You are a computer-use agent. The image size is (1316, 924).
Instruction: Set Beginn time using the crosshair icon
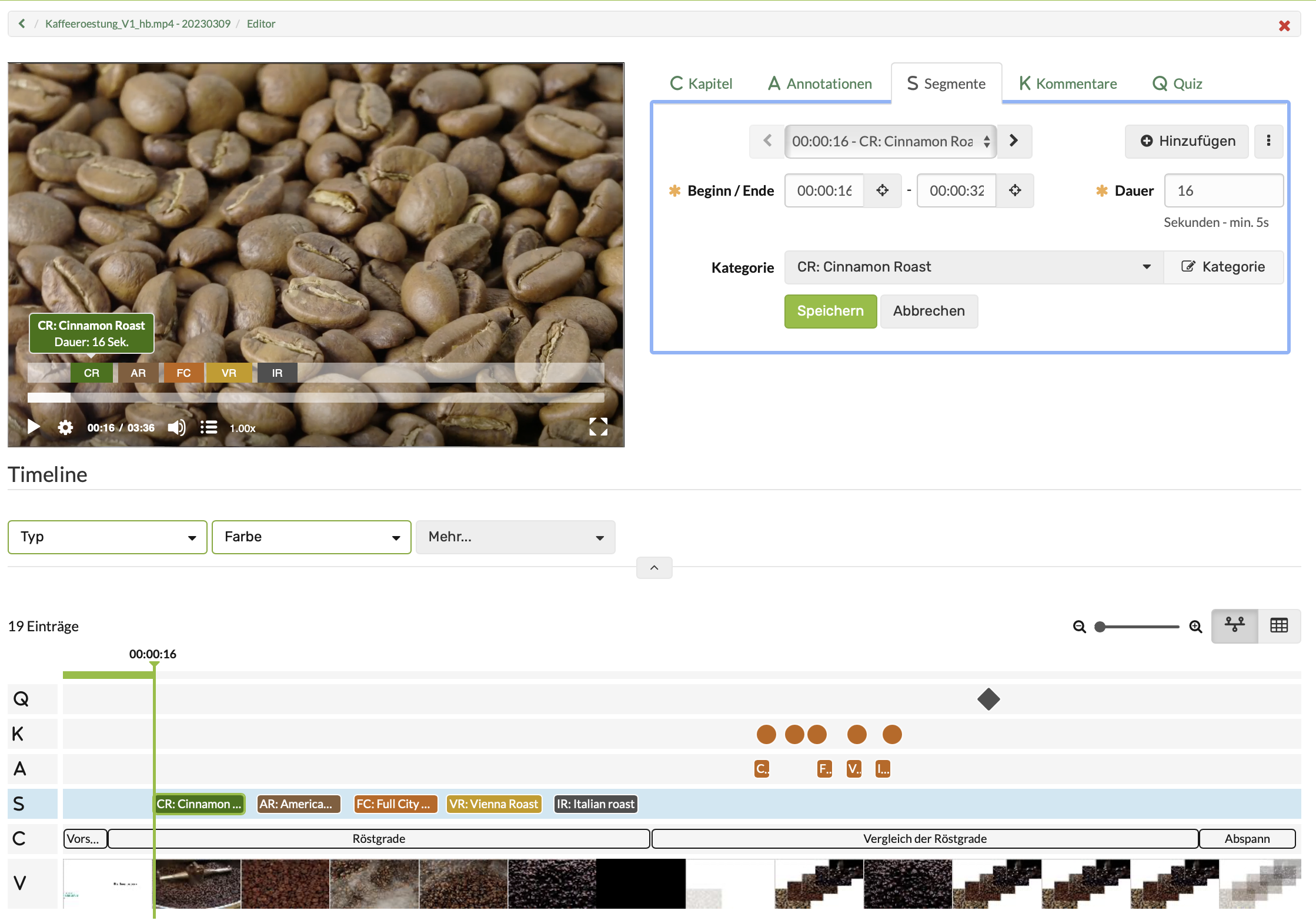pyautogui.click(x=883, y=190)
